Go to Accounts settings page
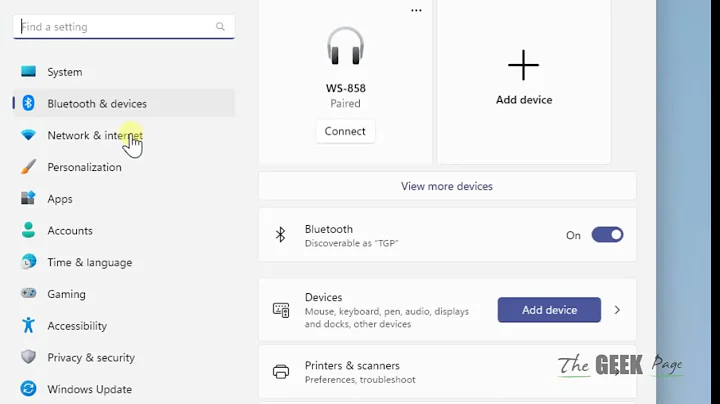Image resolution: width=720 pixels, height=404 pixels. coord(70,231)
